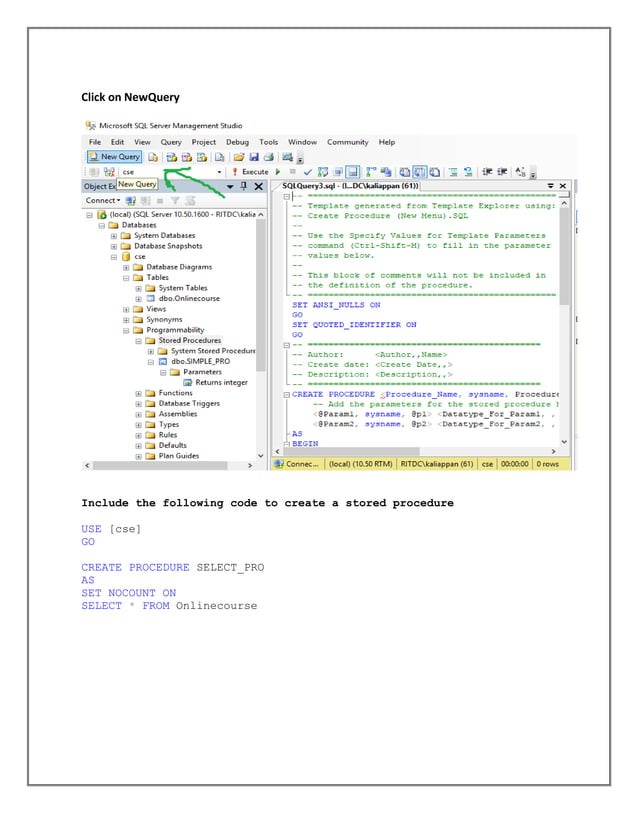
Task: Click the Filter funnel icon in Object Explorer
Action: click(x=175, y=201)
